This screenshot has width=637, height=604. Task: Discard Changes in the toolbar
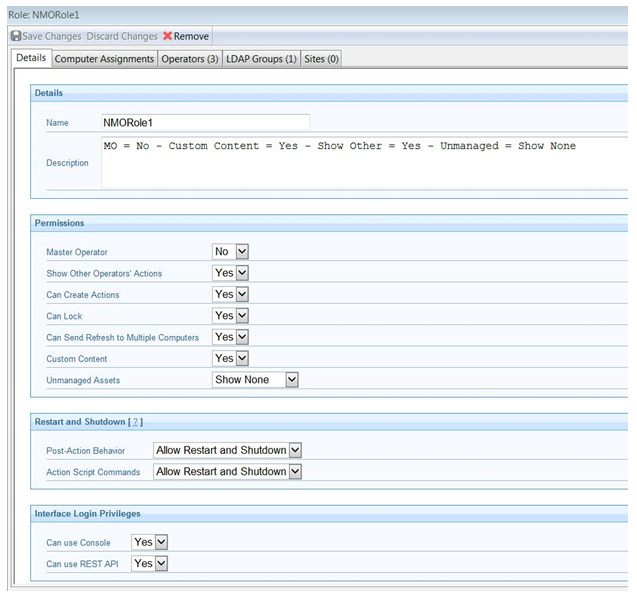pyautogui.click(x=122, y=36)
